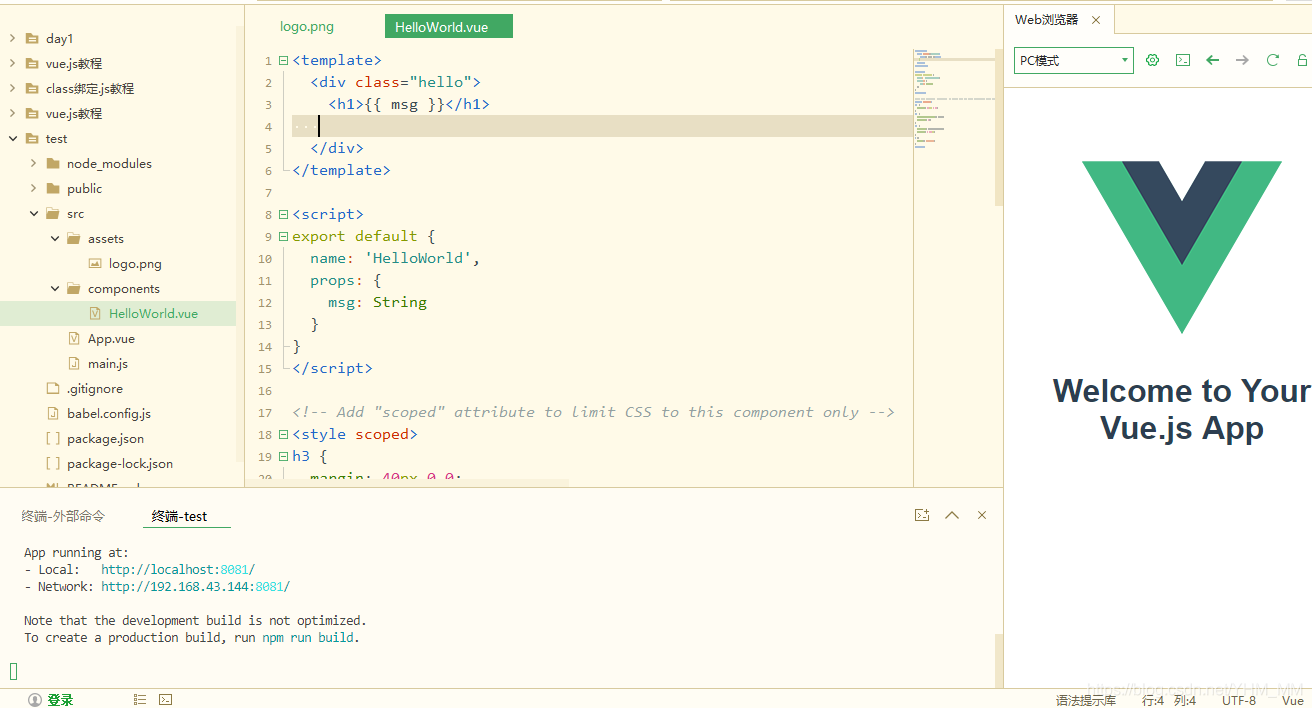Expand the day1 folder chevron
The width and height of the screenshot is (1312, 708).
click(x=12, y=38)
